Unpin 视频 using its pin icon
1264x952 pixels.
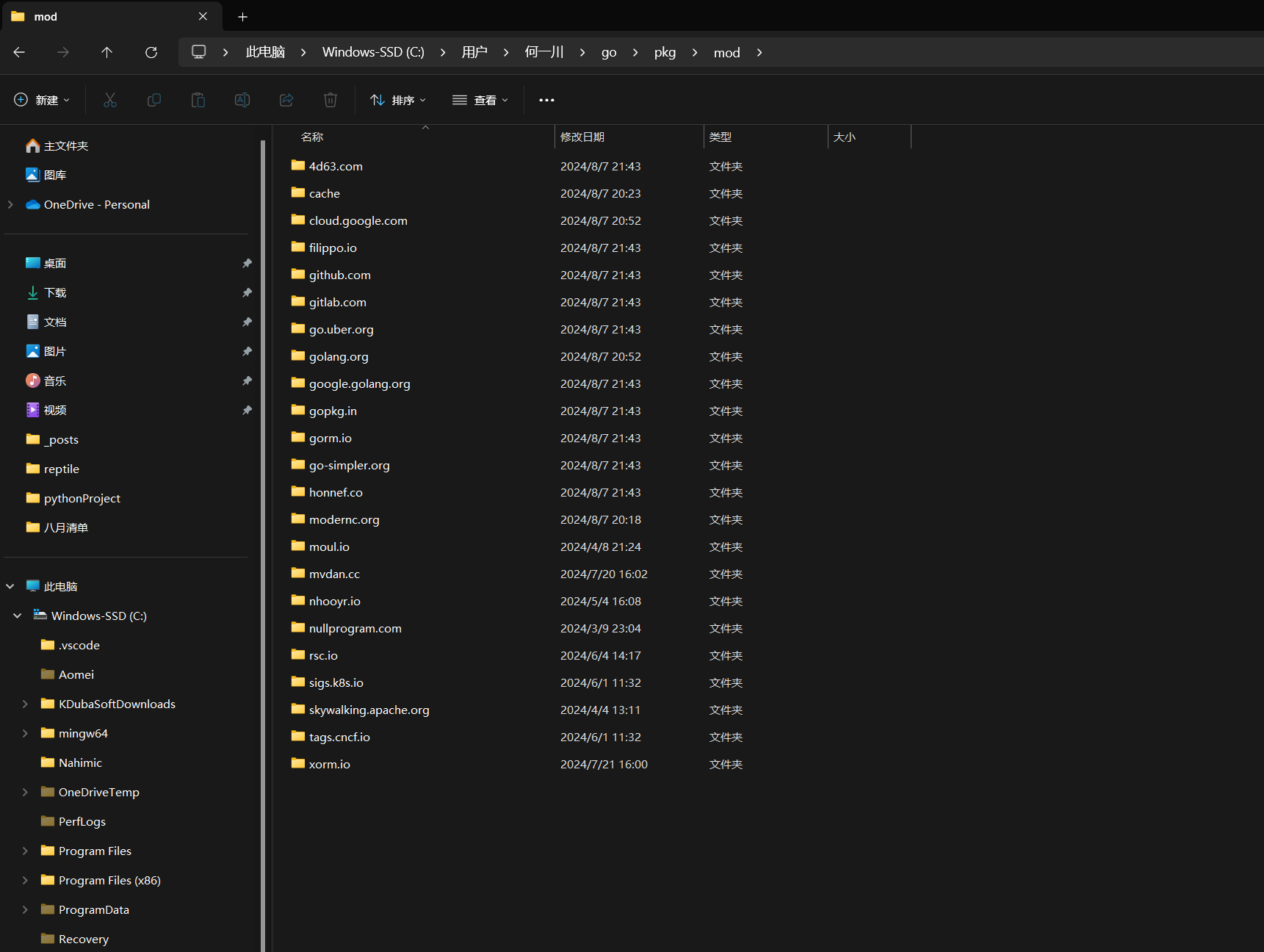pyautogui.click(x=247, y=410)
